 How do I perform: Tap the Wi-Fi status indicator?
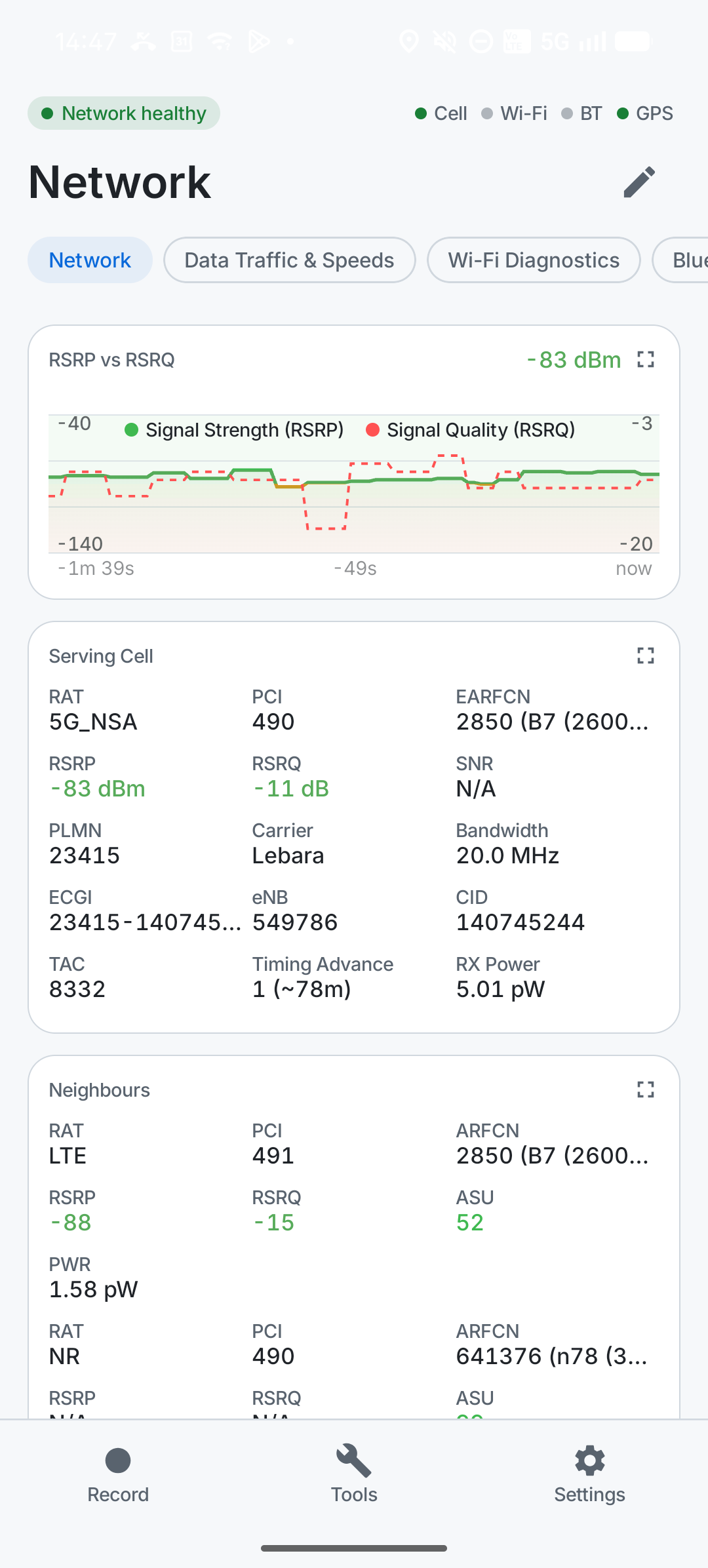(514, 113)
